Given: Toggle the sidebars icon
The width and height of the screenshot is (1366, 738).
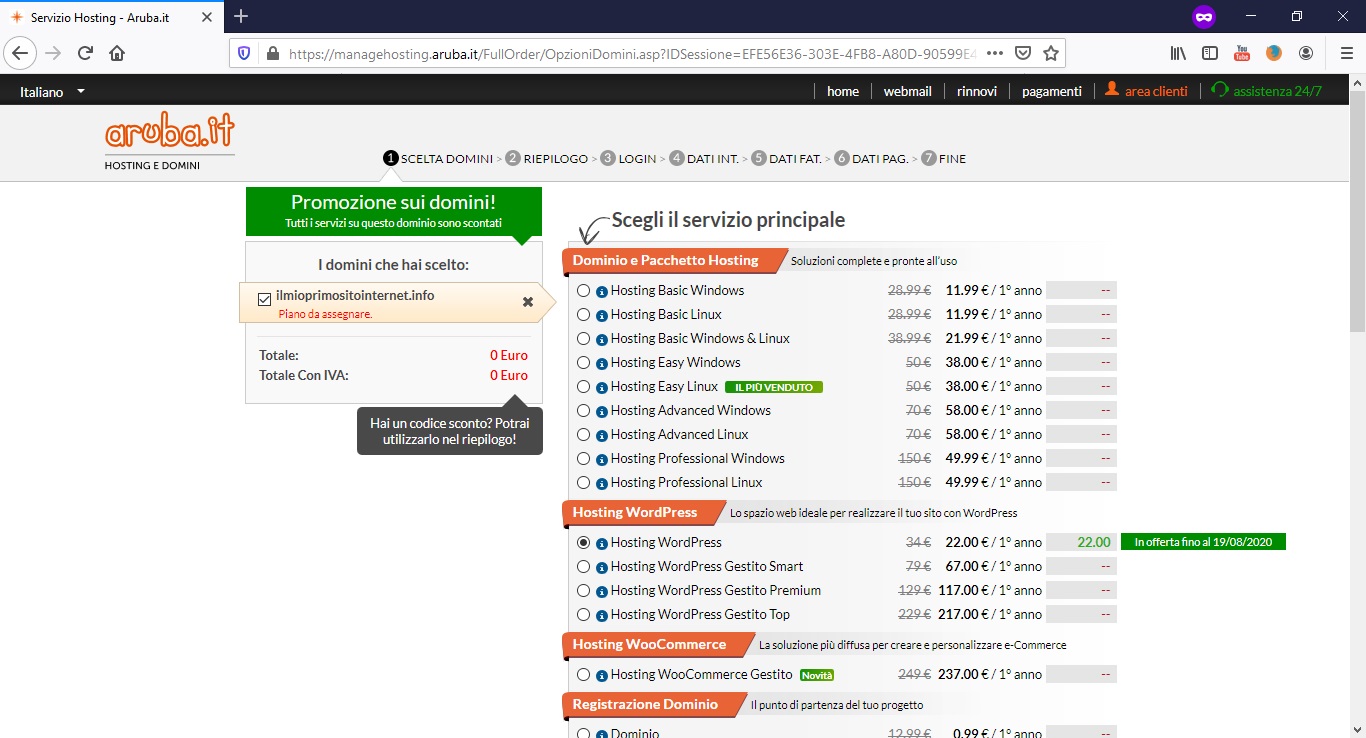Looking at the screenshot, I should click(1210, 53).
